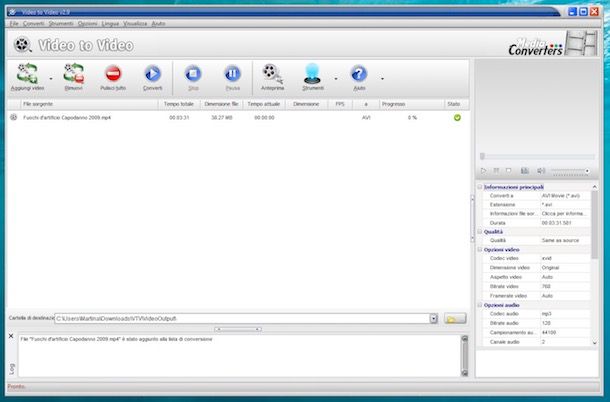Click the log scrollbar down arrow
The height and width of the screenshot is (402, 610).
(x=464, y=373)
